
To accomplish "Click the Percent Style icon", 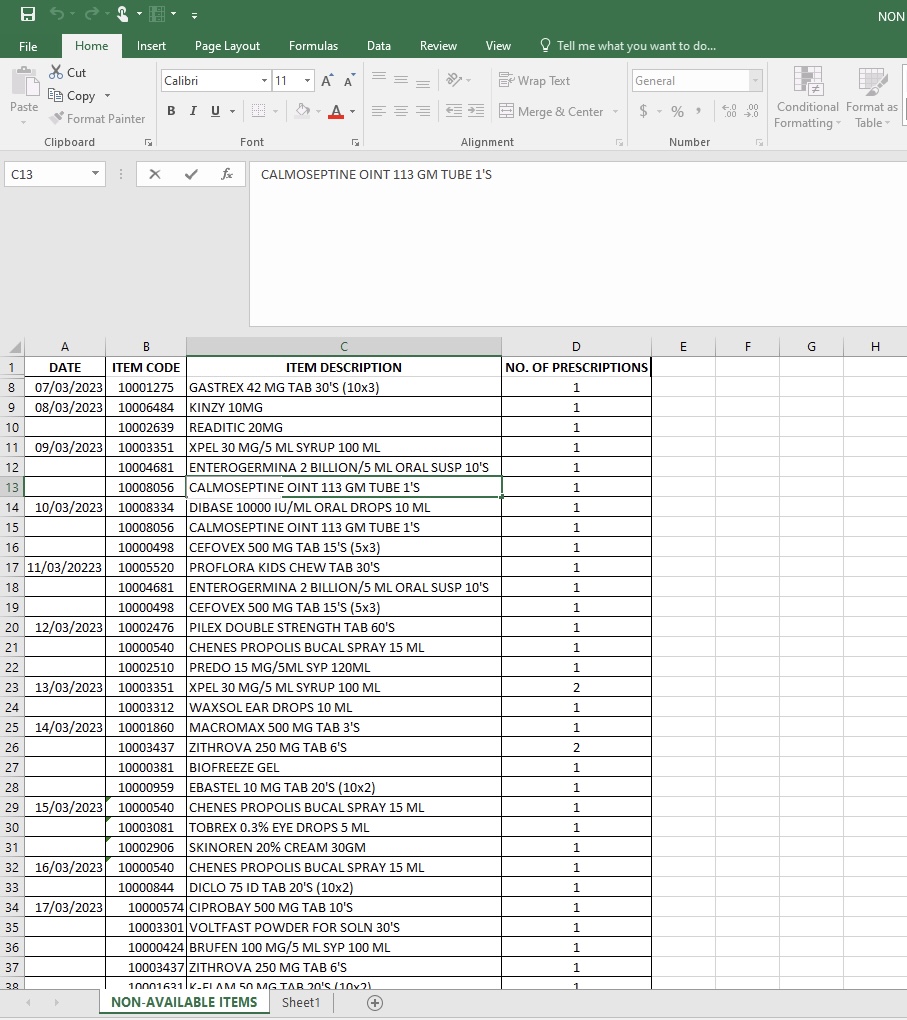I will pos(677,111).
